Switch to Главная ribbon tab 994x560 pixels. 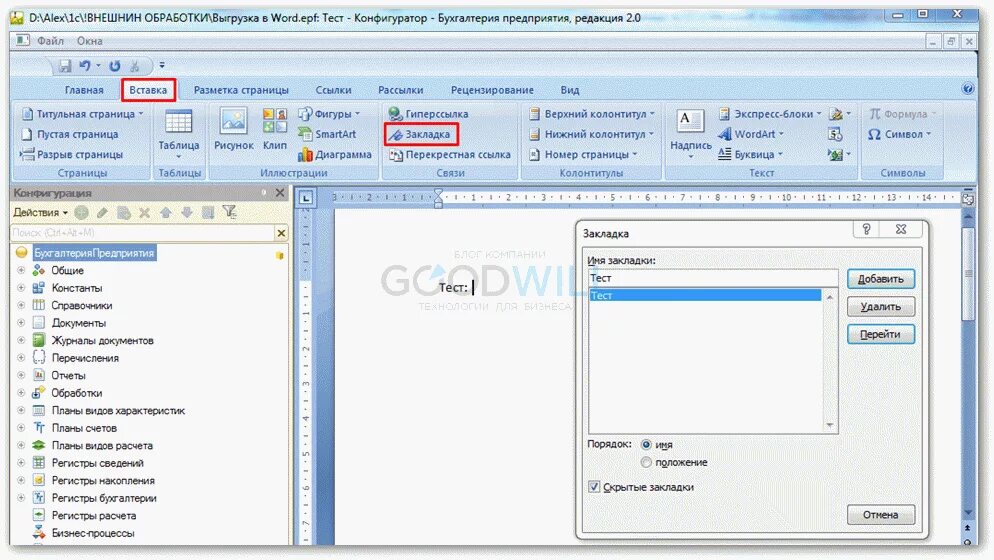tap(84, 90)
